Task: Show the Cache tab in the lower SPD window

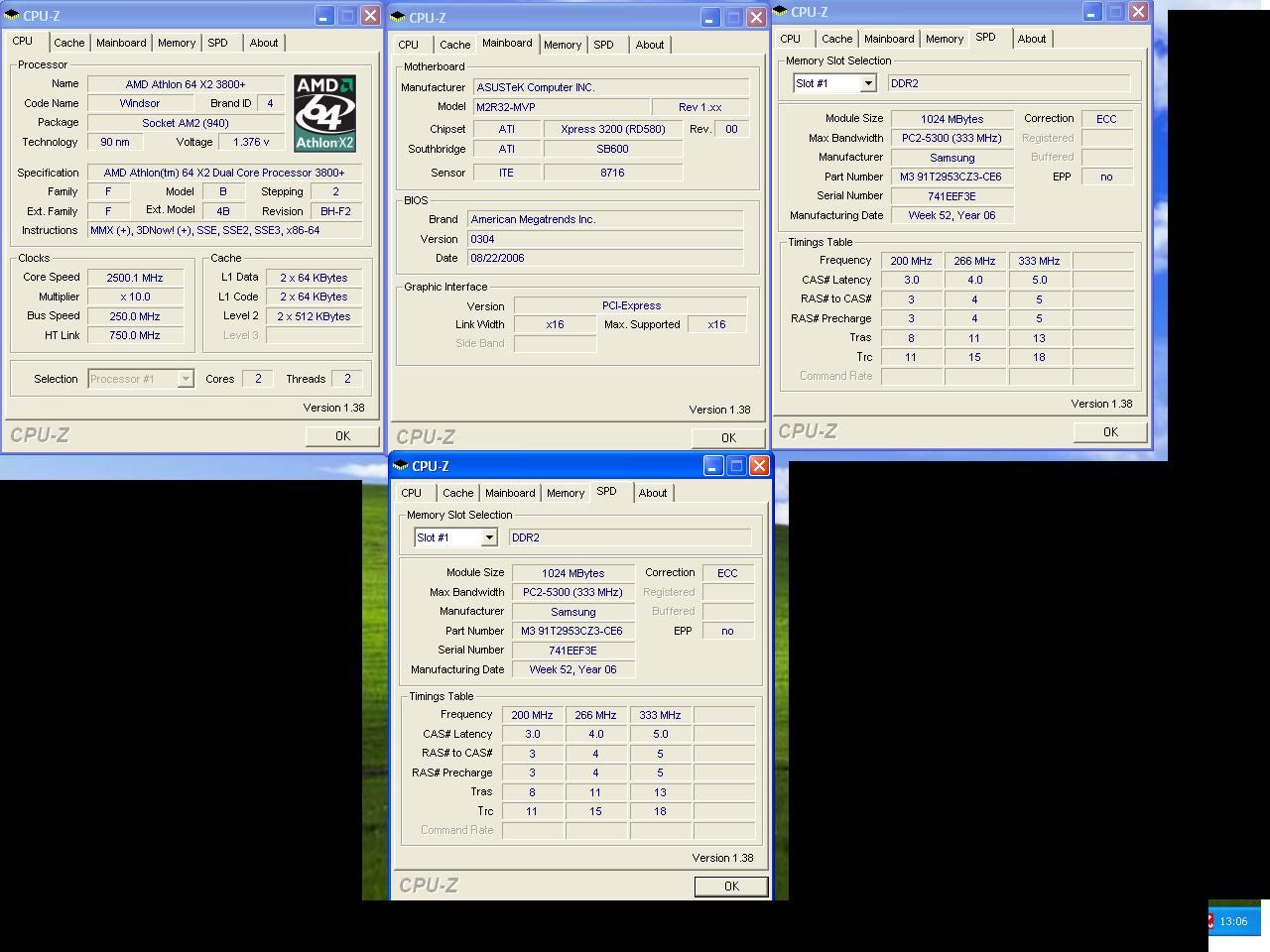Action: click(458, 493)
